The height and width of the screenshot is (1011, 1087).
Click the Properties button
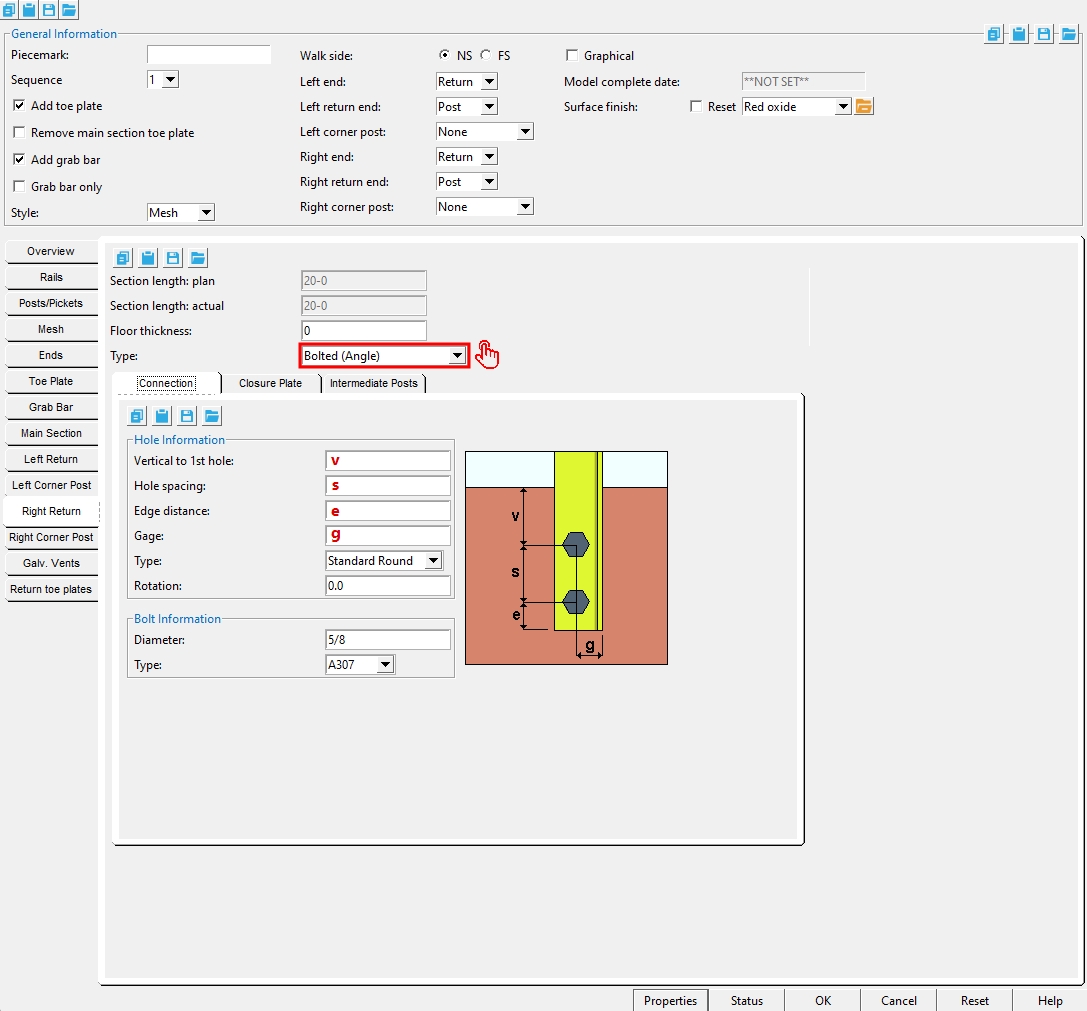tap(670, 1001)
